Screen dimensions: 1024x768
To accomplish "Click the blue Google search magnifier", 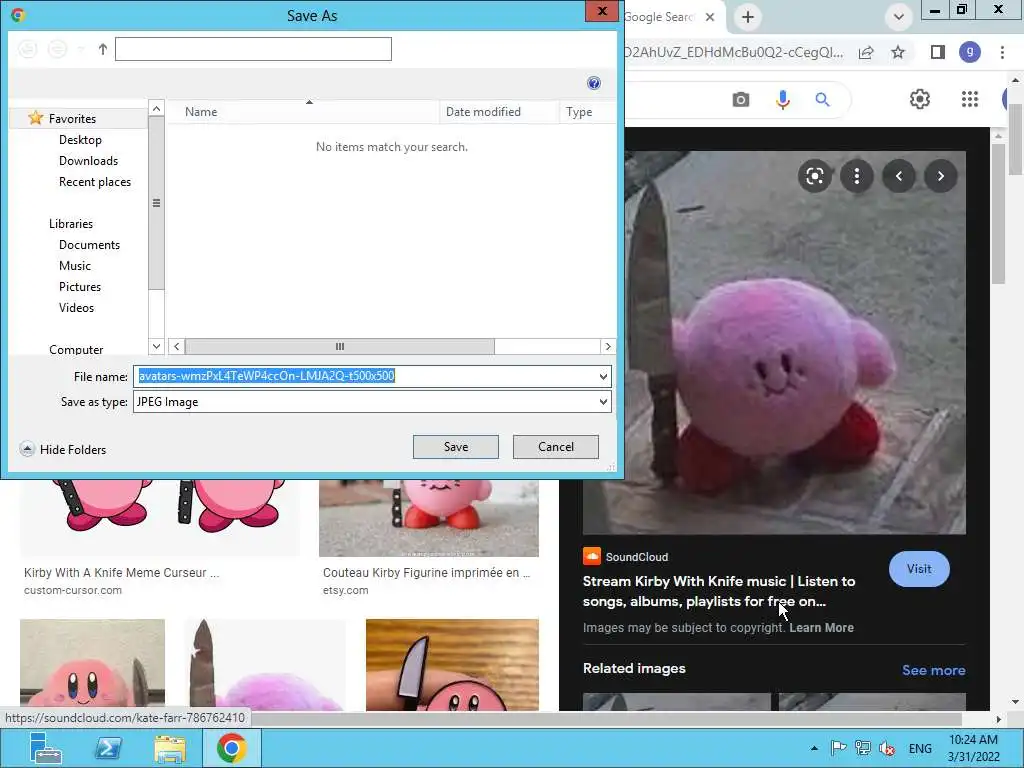I will (x=822, y=100).
